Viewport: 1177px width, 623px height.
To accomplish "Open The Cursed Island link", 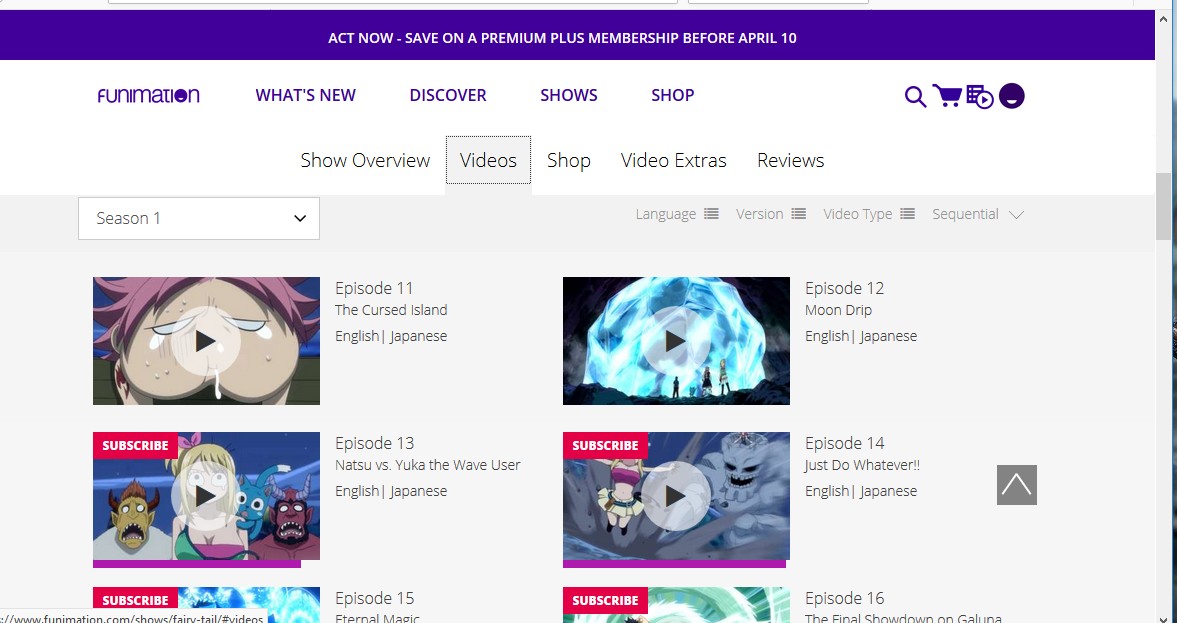I will (x=391, y=310).
